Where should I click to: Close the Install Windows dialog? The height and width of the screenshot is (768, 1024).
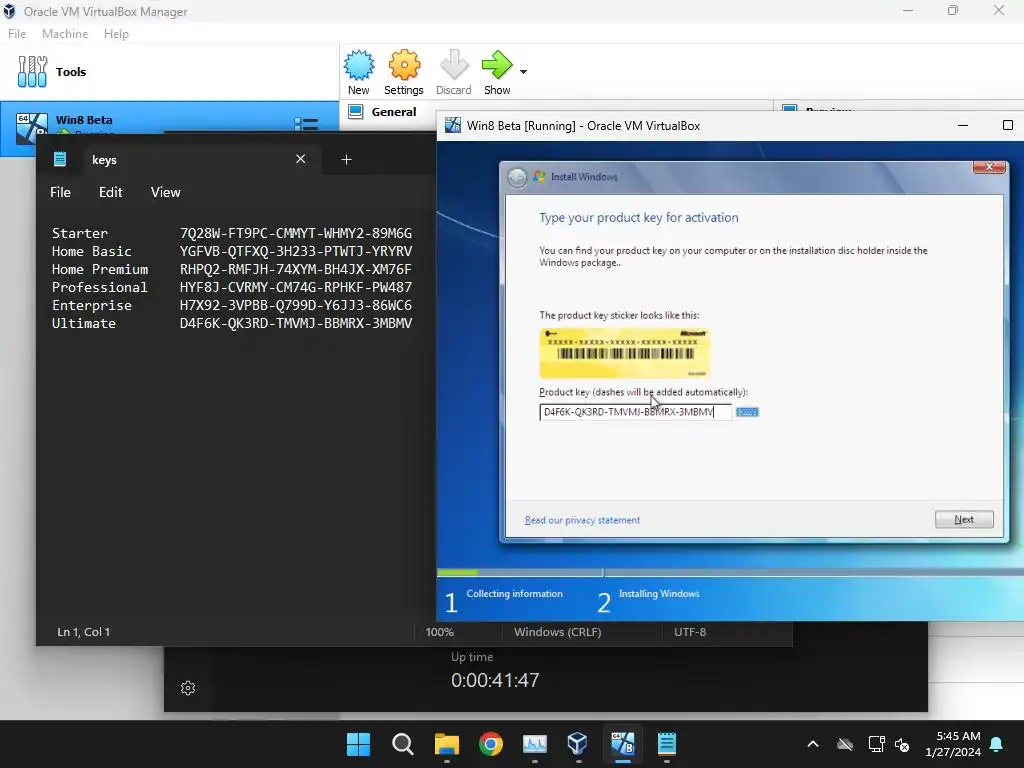click(x=989, y=167)
